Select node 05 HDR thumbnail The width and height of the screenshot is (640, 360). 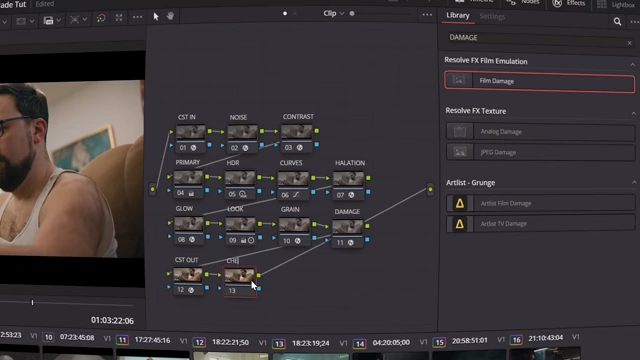[240, 179]
